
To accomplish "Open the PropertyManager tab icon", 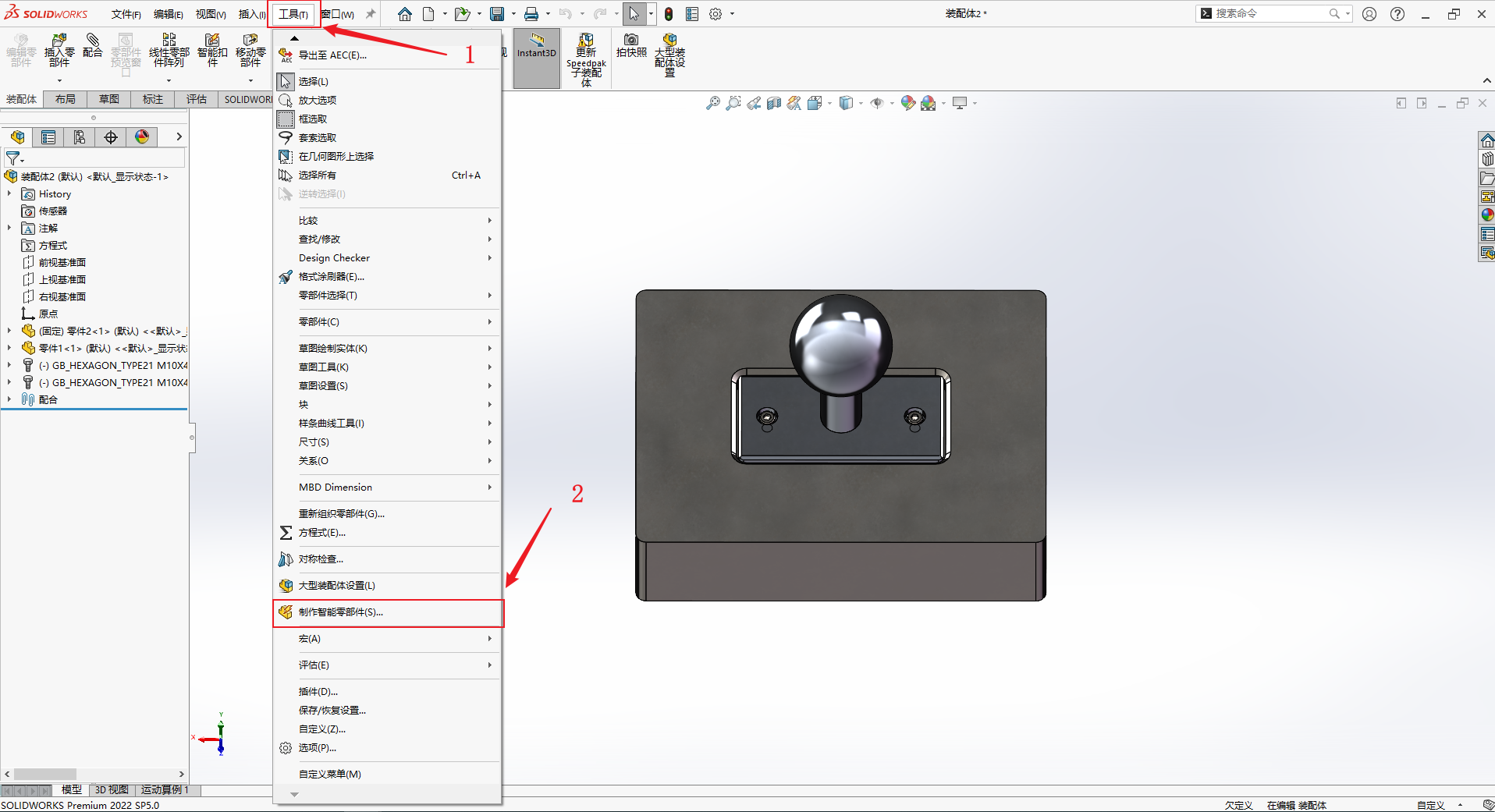I will pos(48,137).
